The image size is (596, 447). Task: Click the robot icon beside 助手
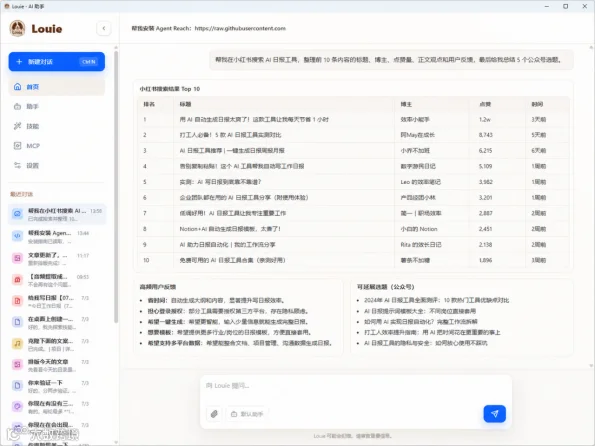pos(17,106)
